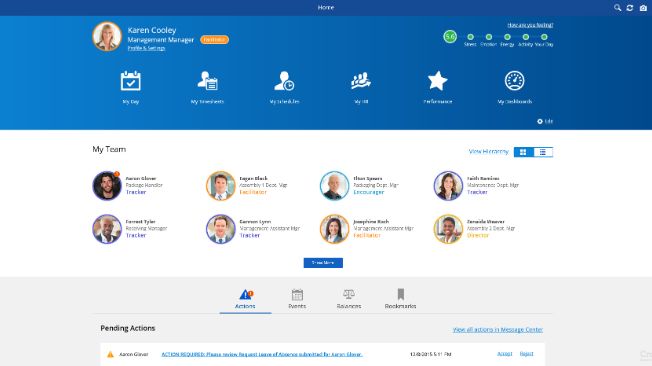Click the refresh icon in top bar
Image resolution: width=652 pixels, height=366 pixels.
click(630, 7)
